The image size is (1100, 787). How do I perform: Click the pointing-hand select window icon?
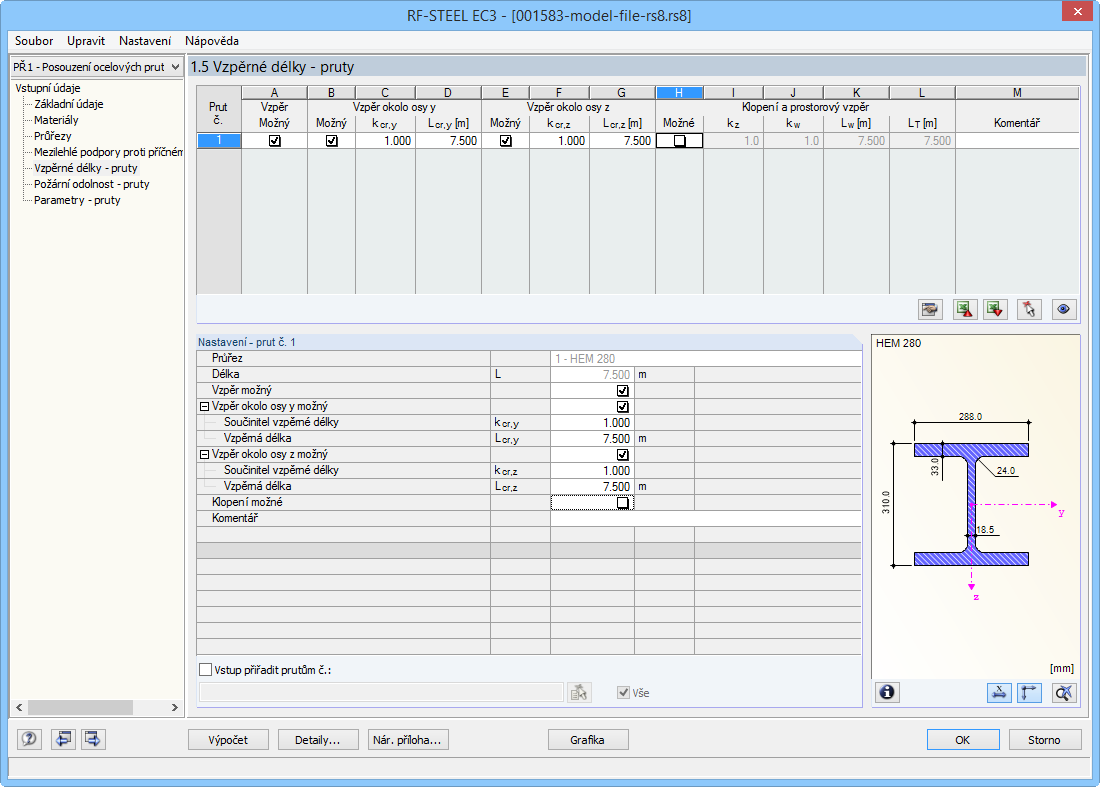point(930,309)
